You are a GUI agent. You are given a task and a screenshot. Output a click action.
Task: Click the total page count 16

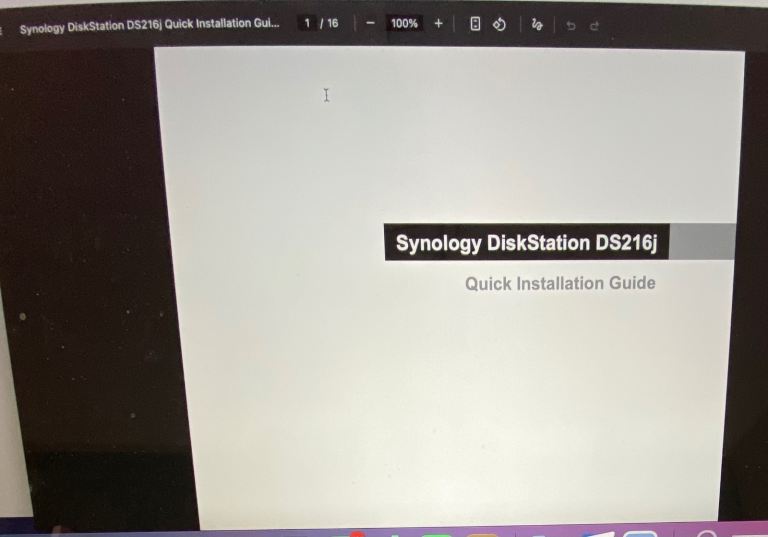(333, 23)
